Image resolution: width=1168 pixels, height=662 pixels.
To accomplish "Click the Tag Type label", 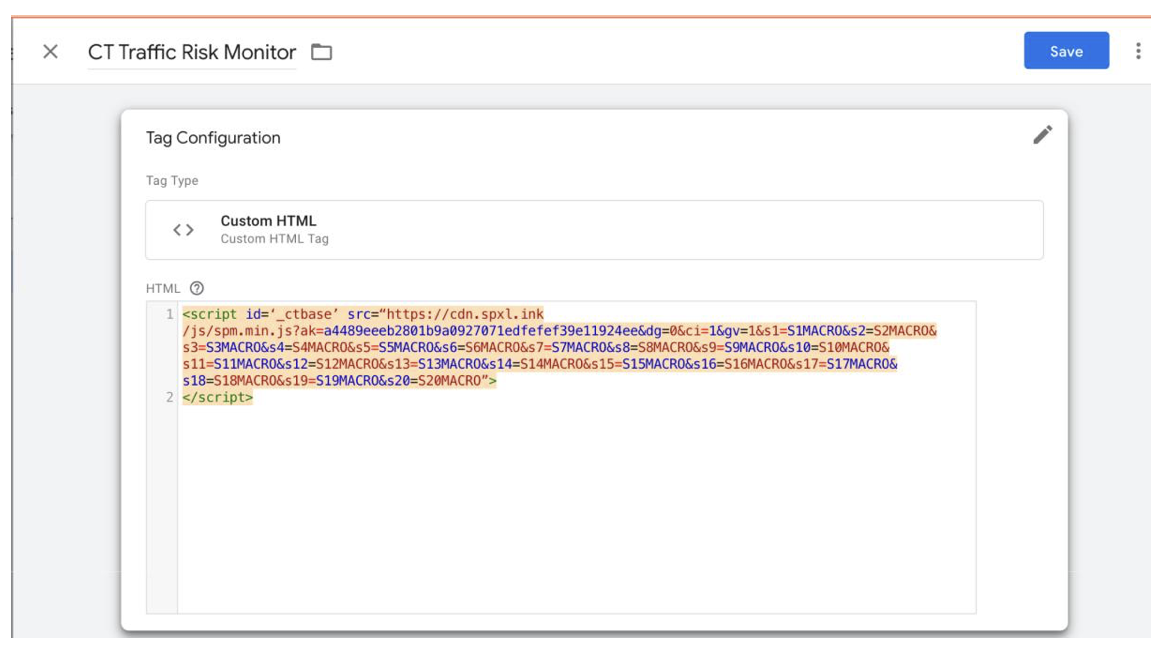I will coord(172,181).
